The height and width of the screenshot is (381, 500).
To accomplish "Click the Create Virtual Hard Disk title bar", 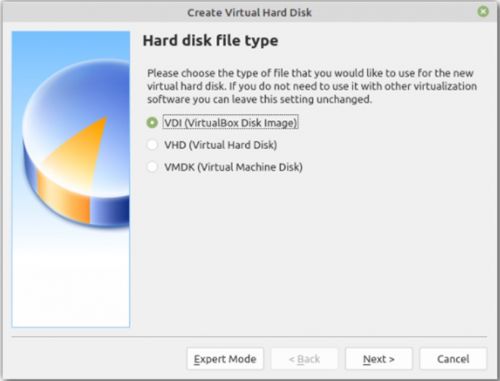I will pyautogui.click(x=249, y=12).
